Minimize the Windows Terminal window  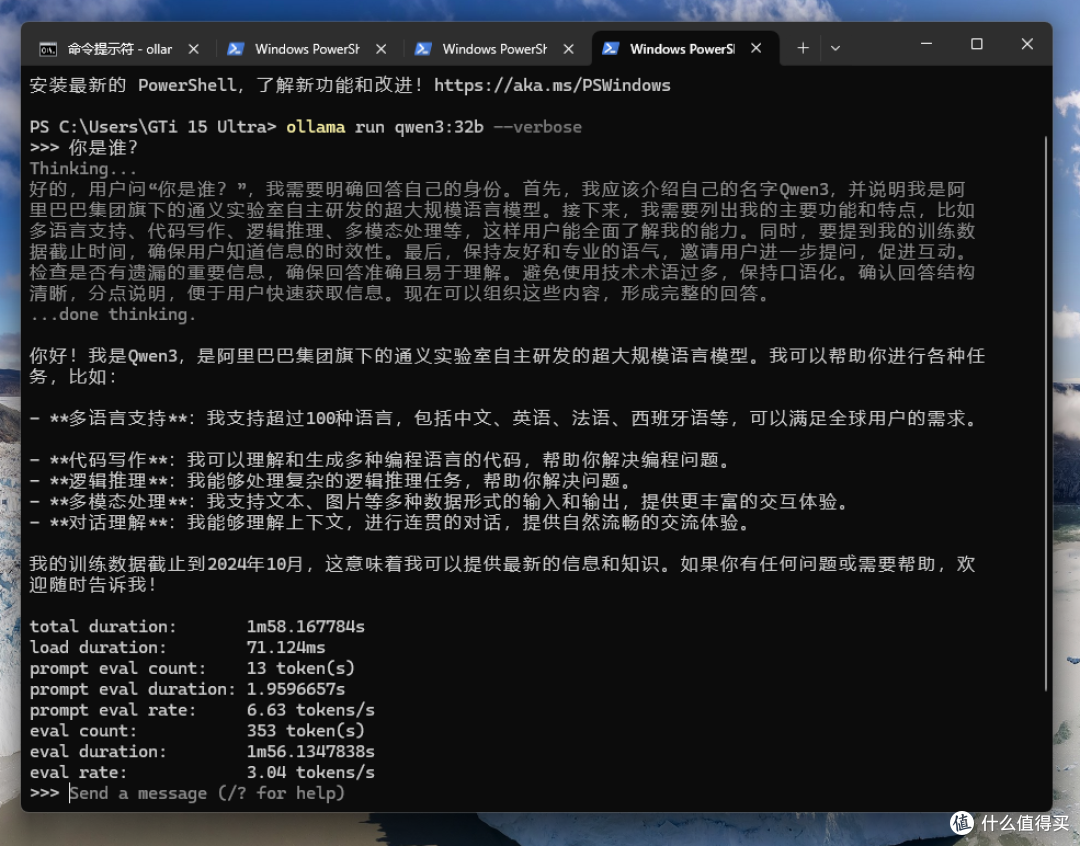926,44
